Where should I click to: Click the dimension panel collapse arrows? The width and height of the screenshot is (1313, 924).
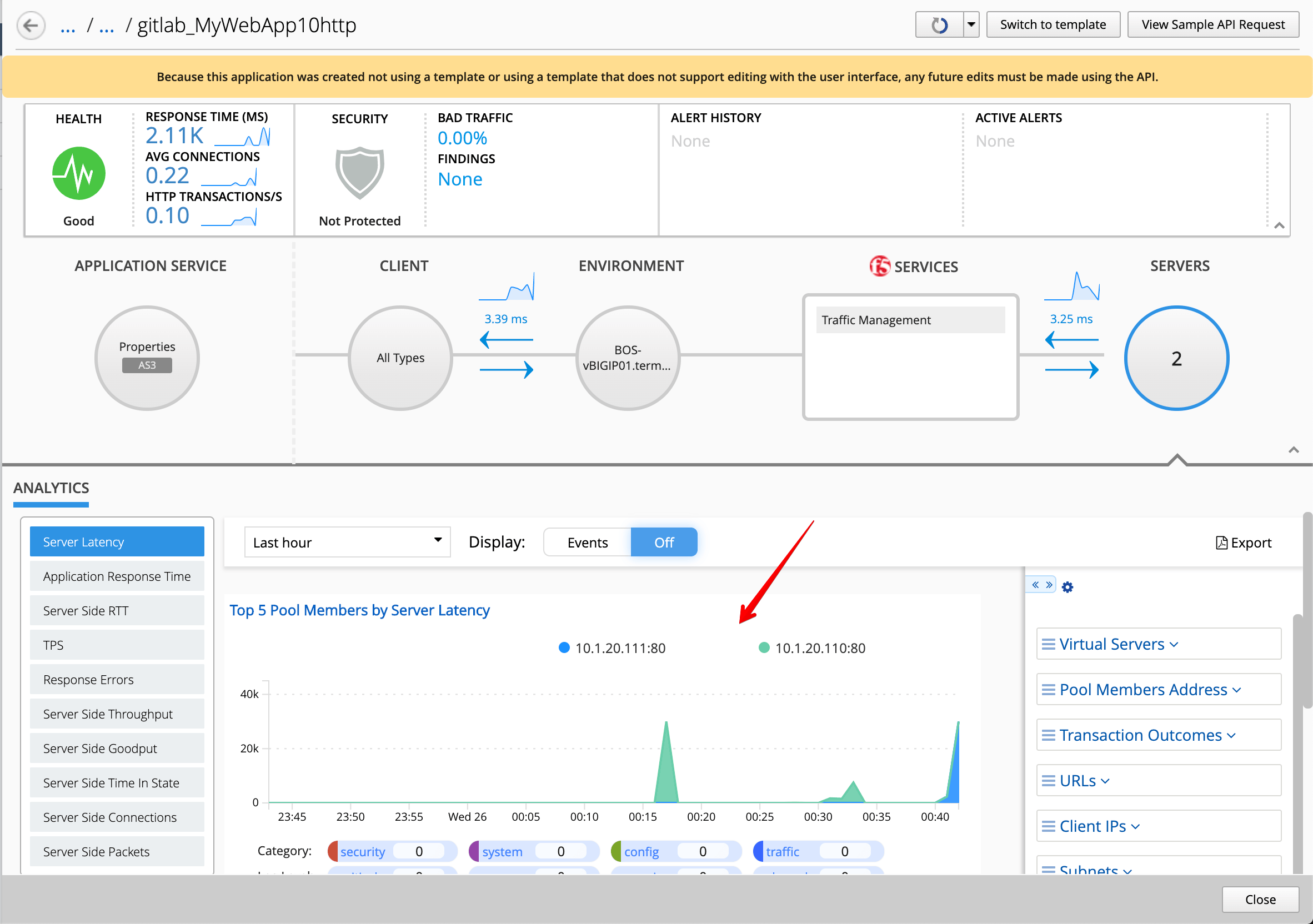coord(1041,585)
